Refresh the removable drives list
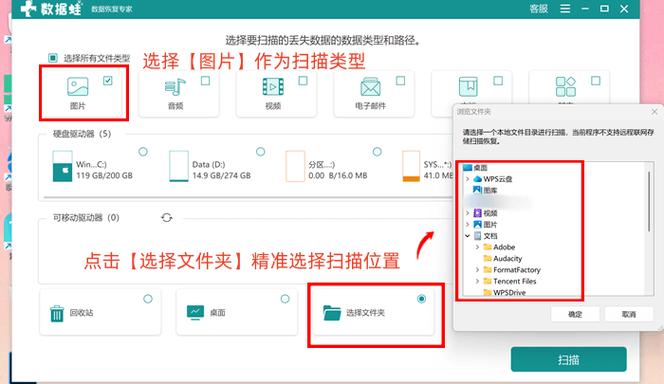The image size is (664, 384). pyautogui.click(x=167, y=218)
